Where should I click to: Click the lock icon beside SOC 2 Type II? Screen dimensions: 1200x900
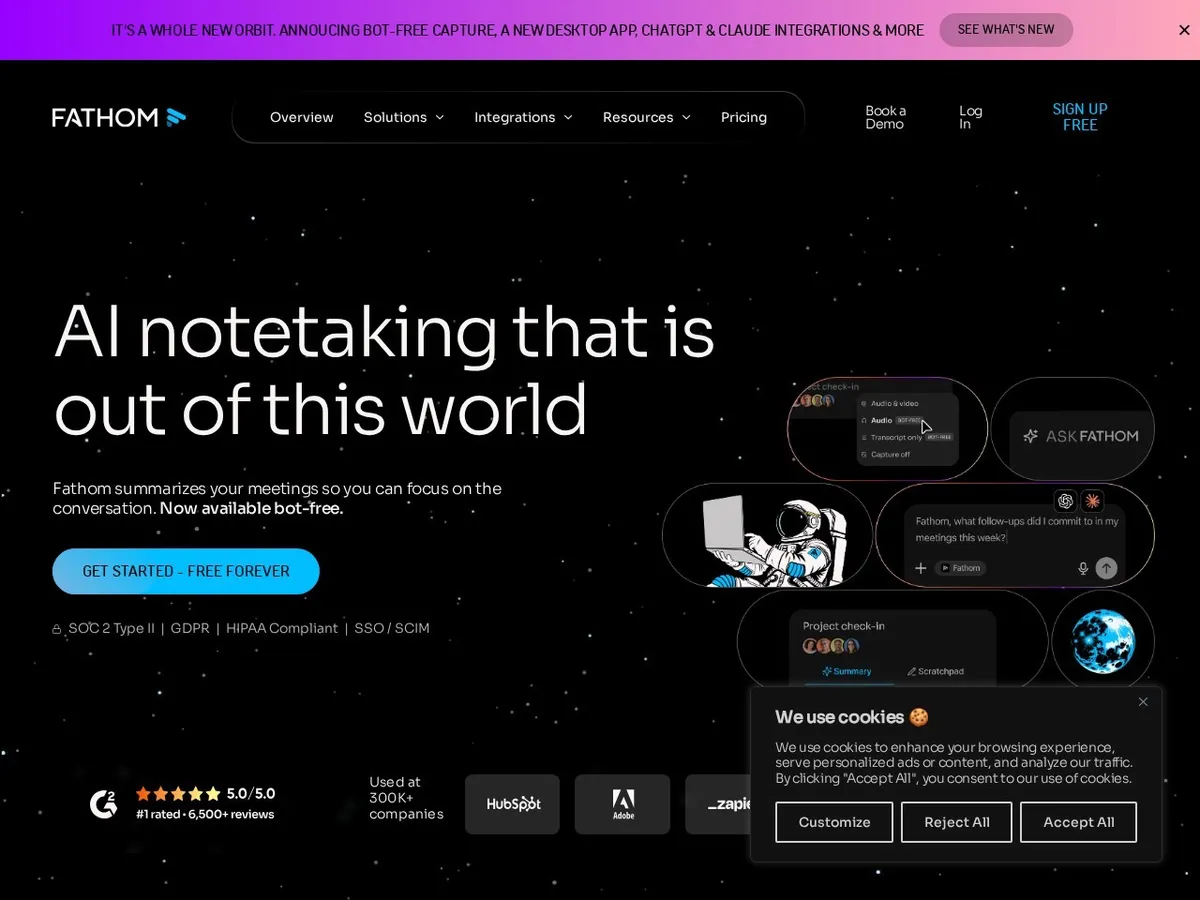point(57,629)
